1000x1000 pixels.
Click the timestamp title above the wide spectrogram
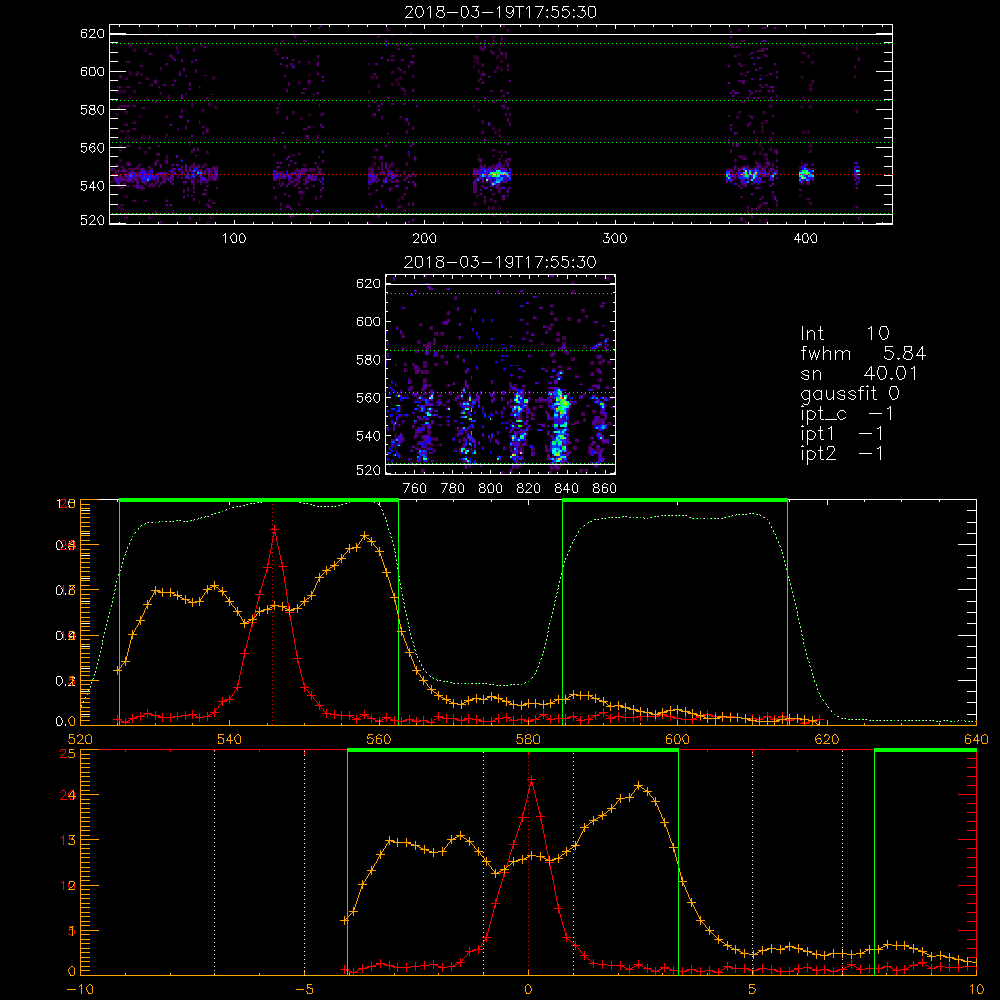pyautogui.click(x=500, y=12)
